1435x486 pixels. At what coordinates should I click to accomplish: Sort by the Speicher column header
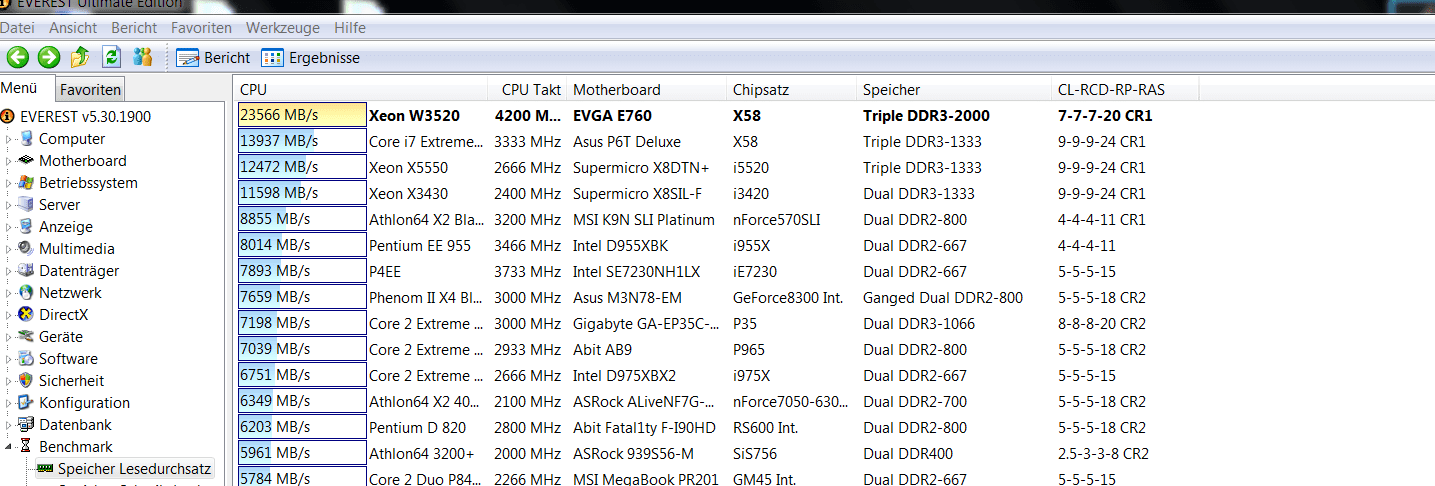pyautogui.click(x=954, y=89)
